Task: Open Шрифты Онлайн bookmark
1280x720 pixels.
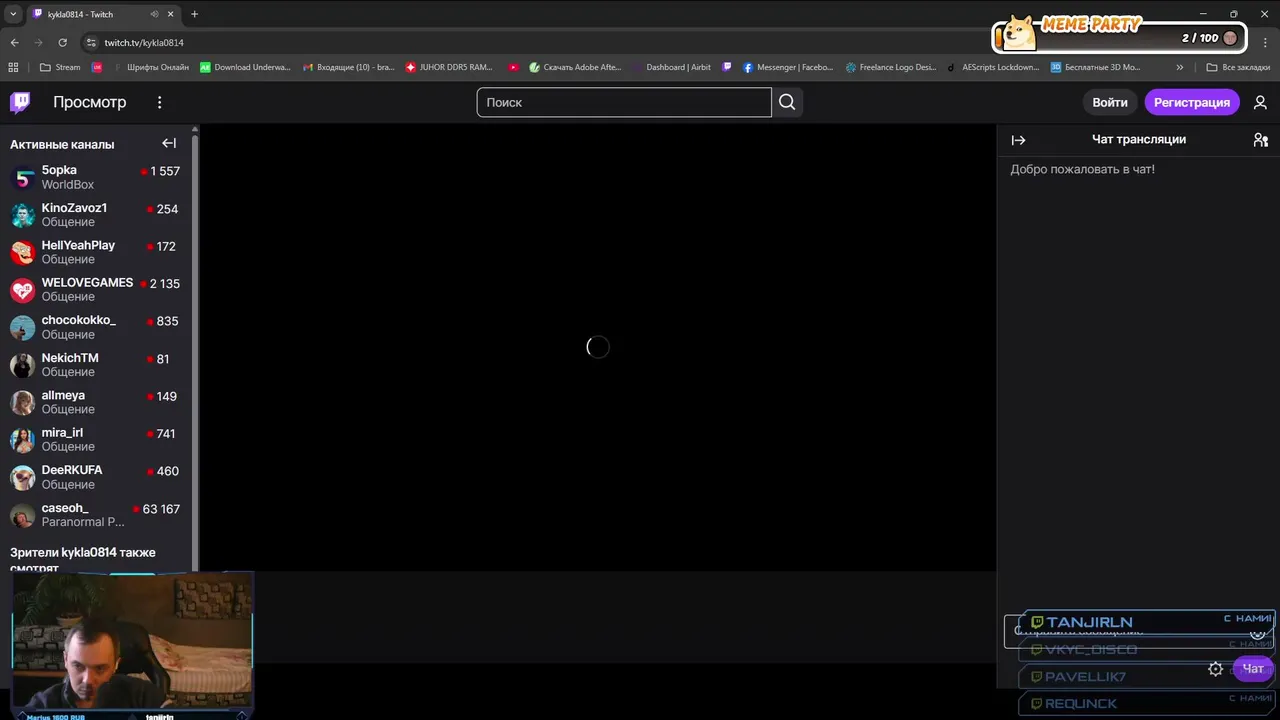Action: point(151,67)
